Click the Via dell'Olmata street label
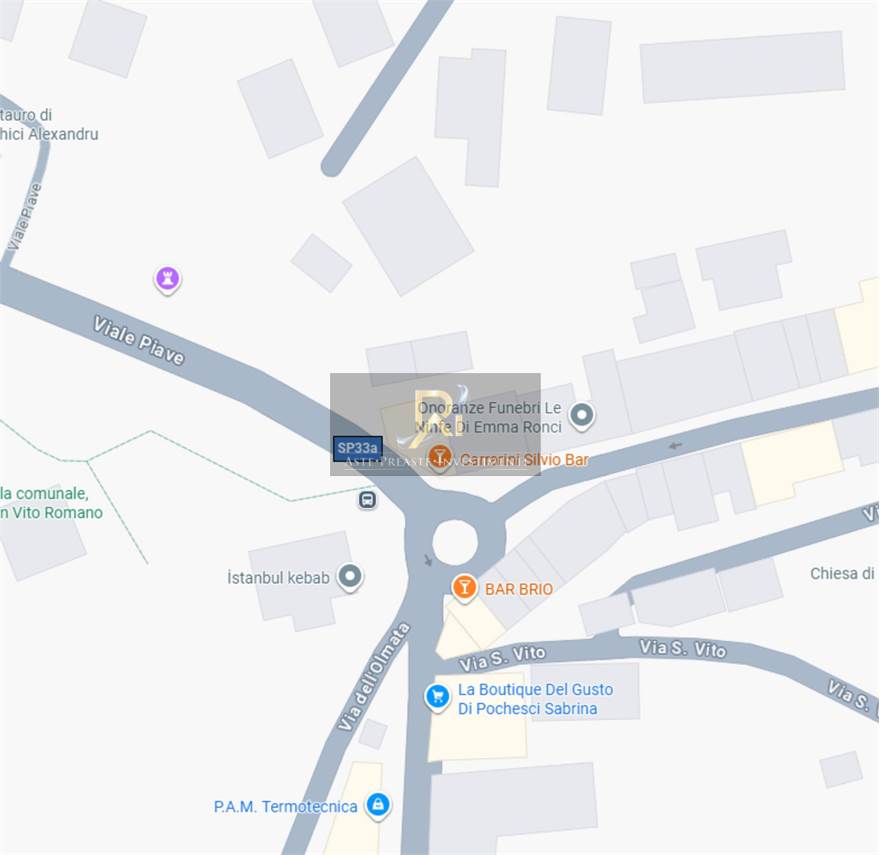880x855 pixels. coord(373,676)
